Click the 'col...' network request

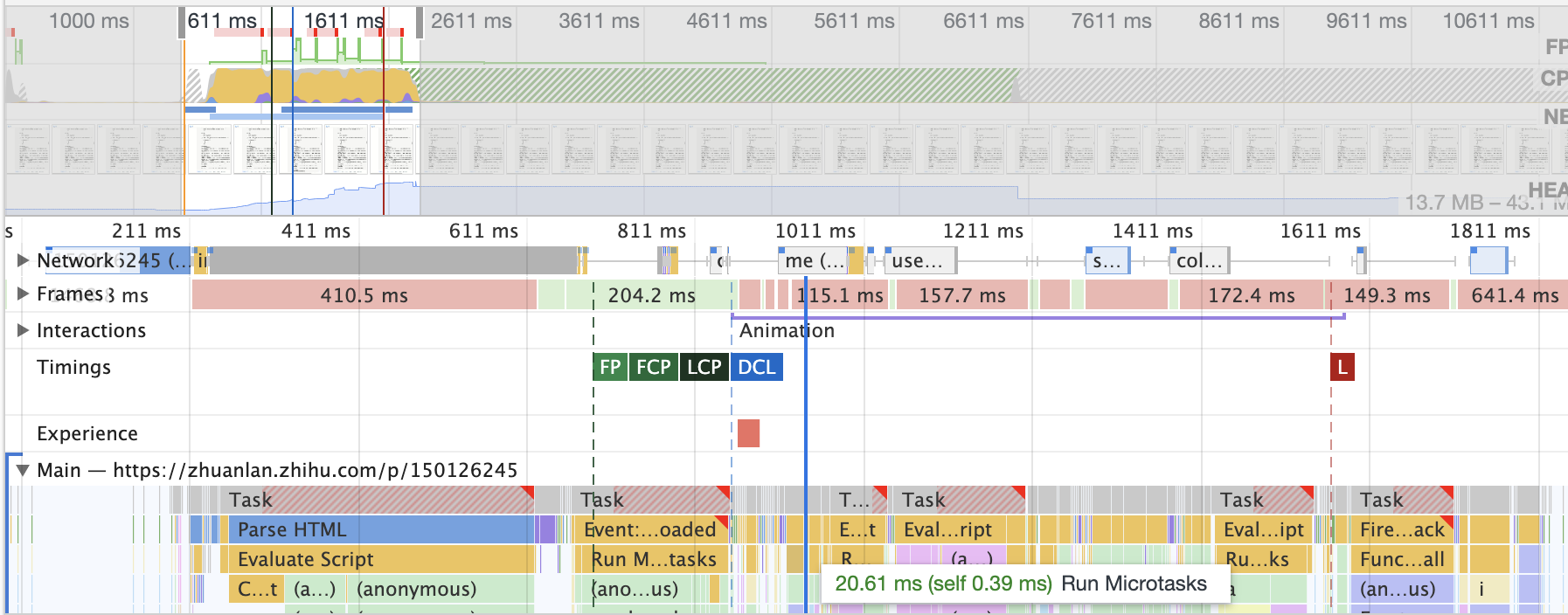tap(1200, 260)
